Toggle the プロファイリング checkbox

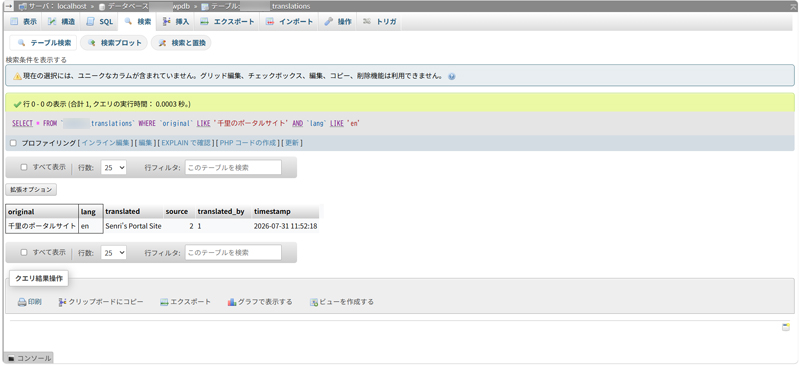(13, 143)
